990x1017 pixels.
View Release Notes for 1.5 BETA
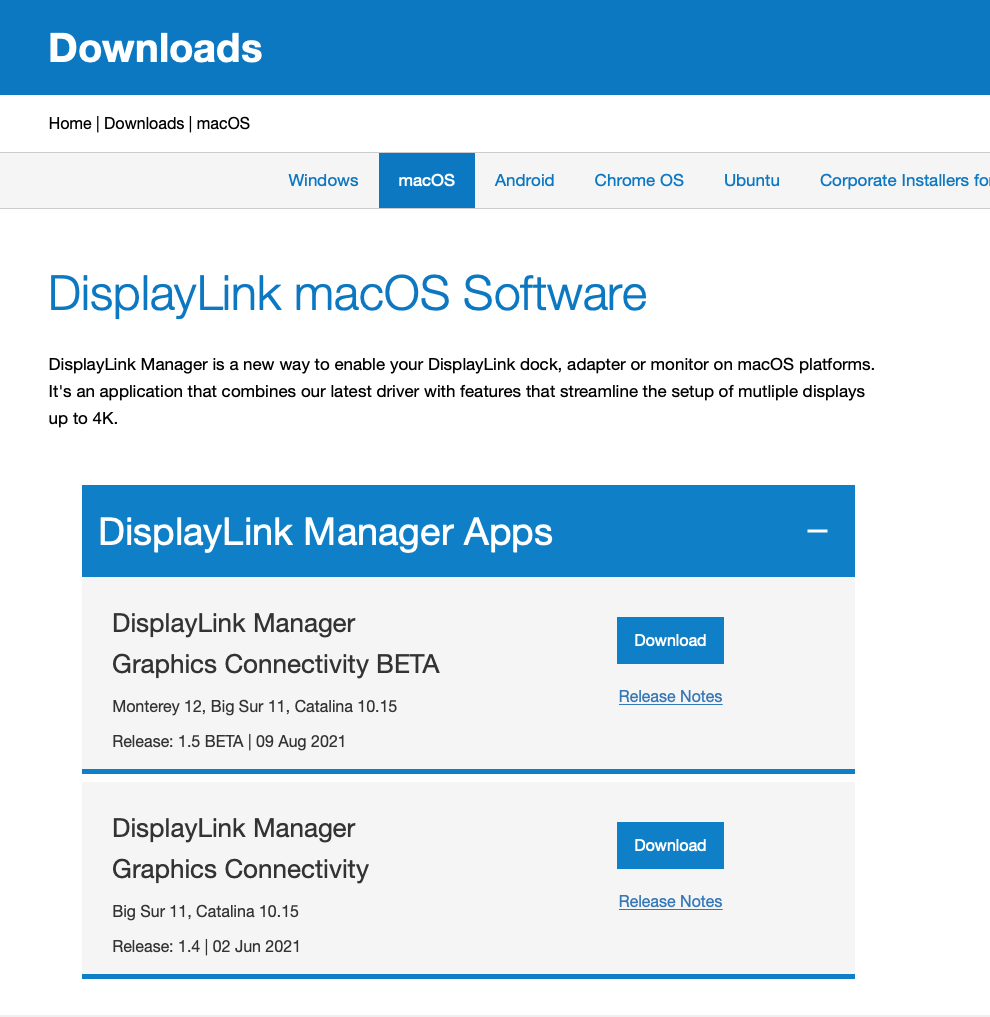670,697
